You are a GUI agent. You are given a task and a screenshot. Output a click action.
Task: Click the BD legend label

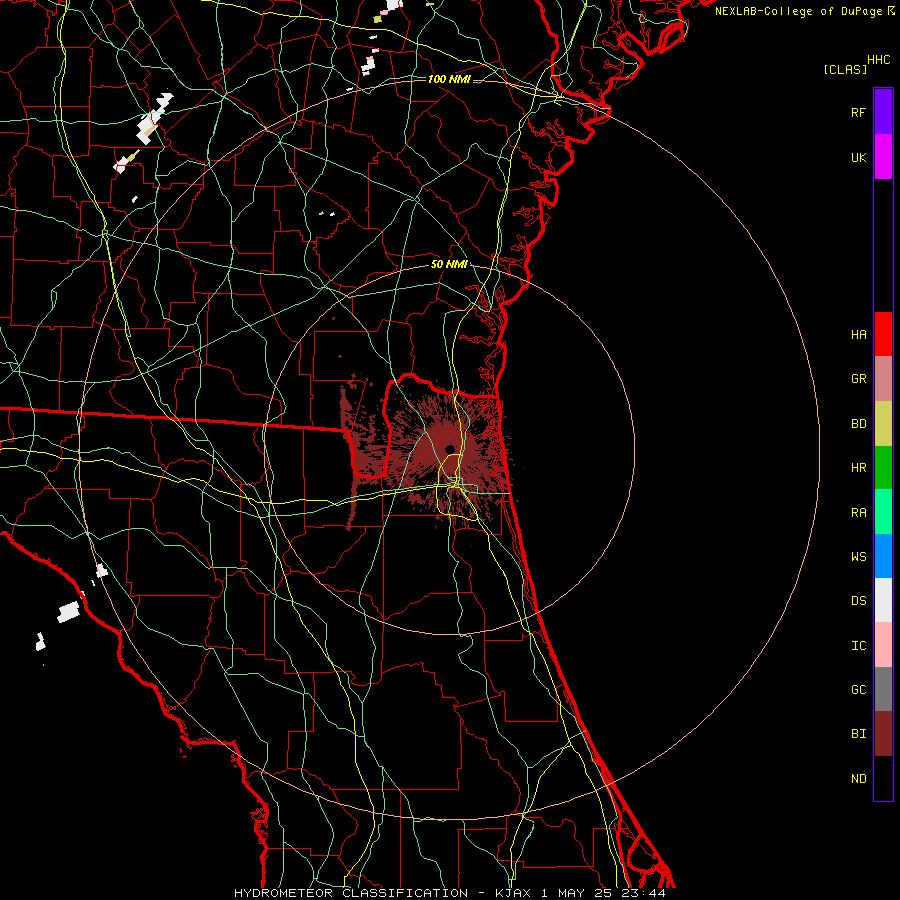point(858,424)
